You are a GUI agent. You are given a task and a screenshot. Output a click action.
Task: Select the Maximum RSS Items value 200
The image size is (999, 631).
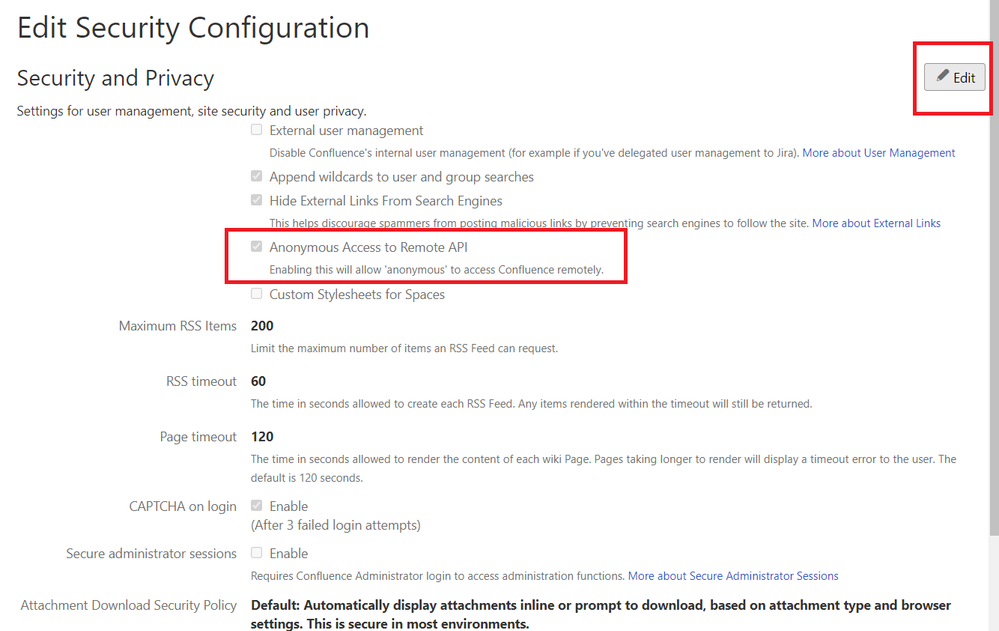click(x=262, y=326)
